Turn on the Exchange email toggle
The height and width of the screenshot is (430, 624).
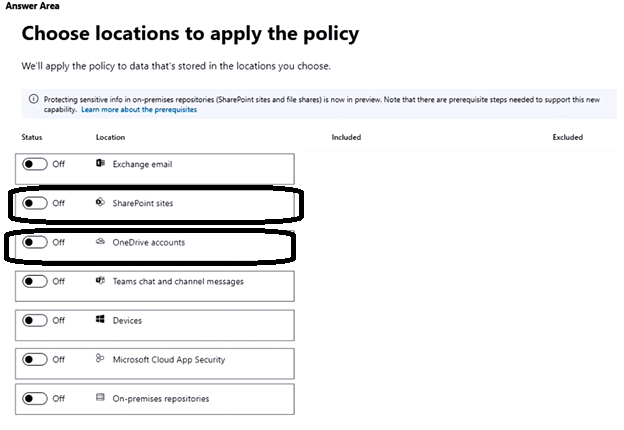(x=35, y=164)
